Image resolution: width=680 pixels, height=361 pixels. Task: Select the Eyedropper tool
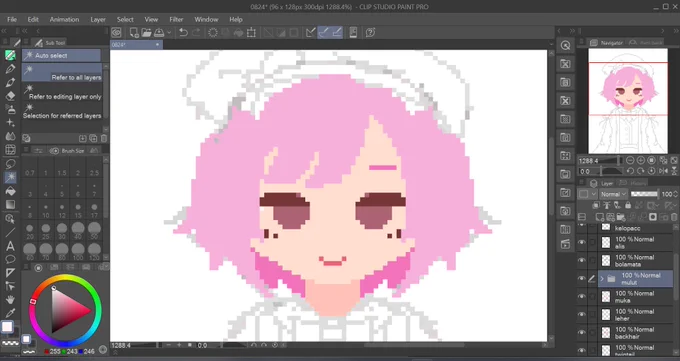click(x=10, y=313)
